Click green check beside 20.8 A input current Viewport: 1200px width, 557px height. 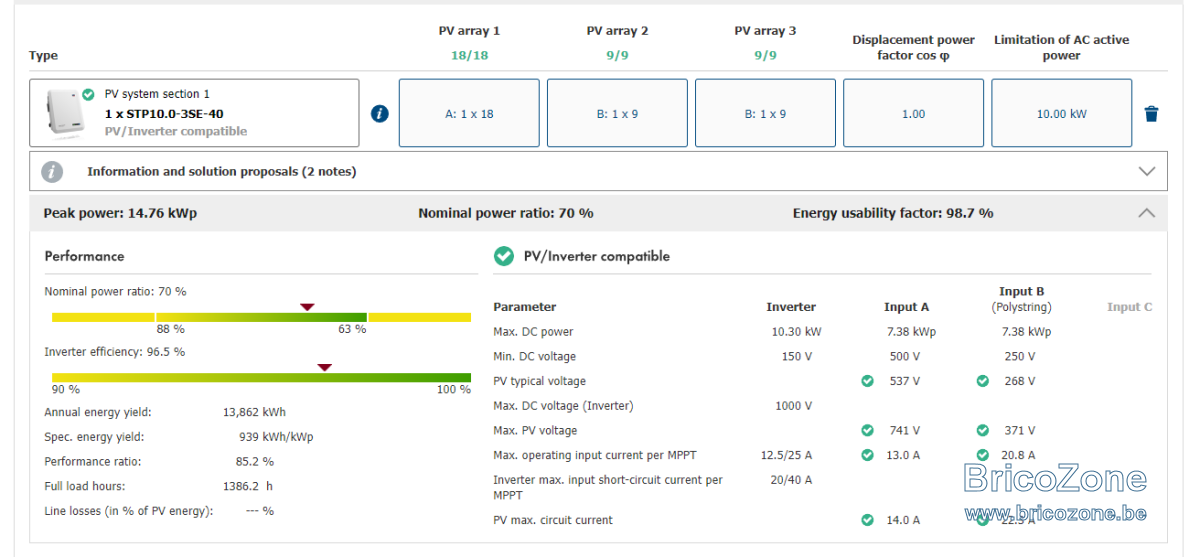982,455
